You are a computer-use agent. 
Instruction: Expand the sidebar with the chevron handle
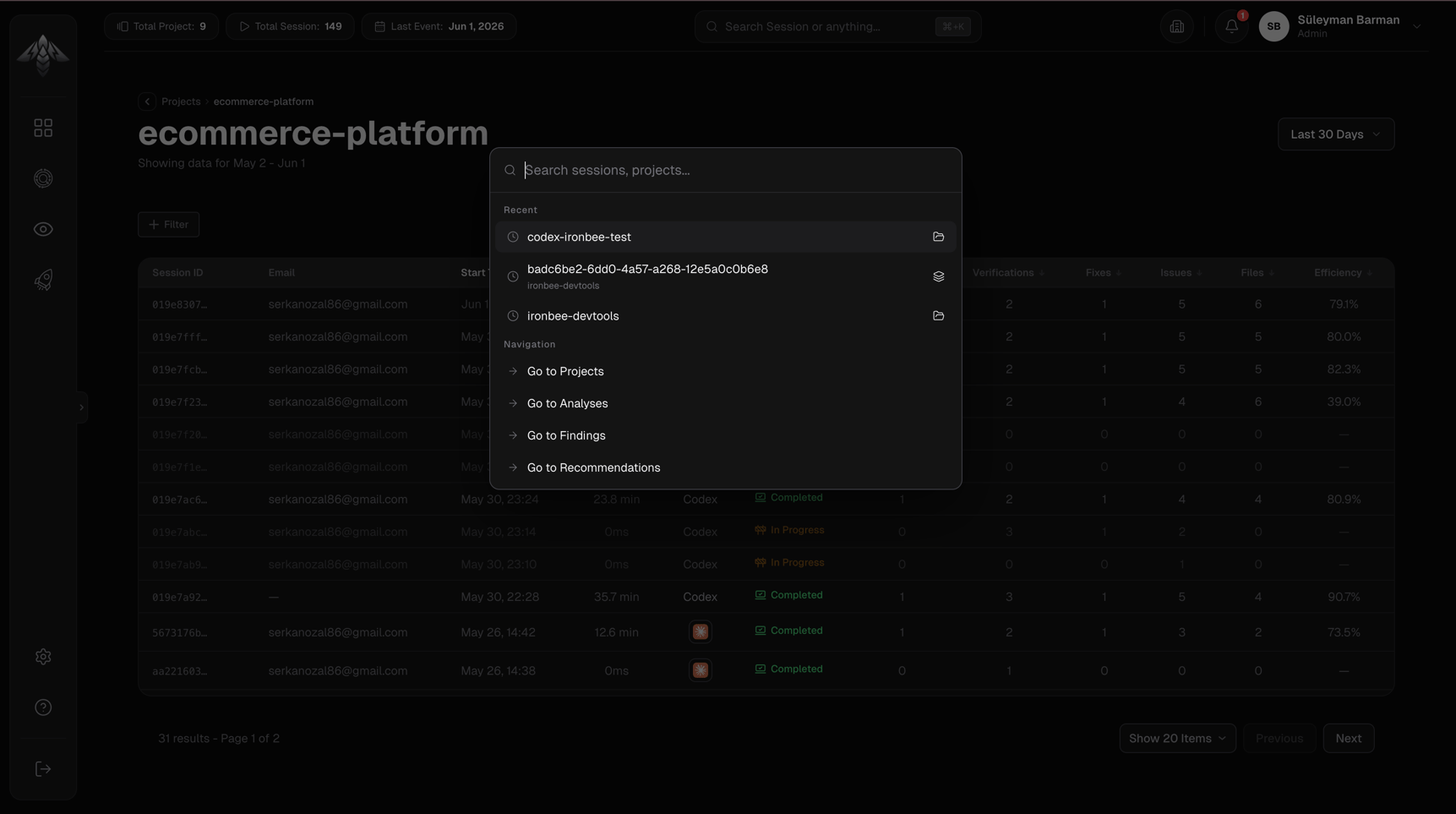pyautogui.click(x=82, y=407)
